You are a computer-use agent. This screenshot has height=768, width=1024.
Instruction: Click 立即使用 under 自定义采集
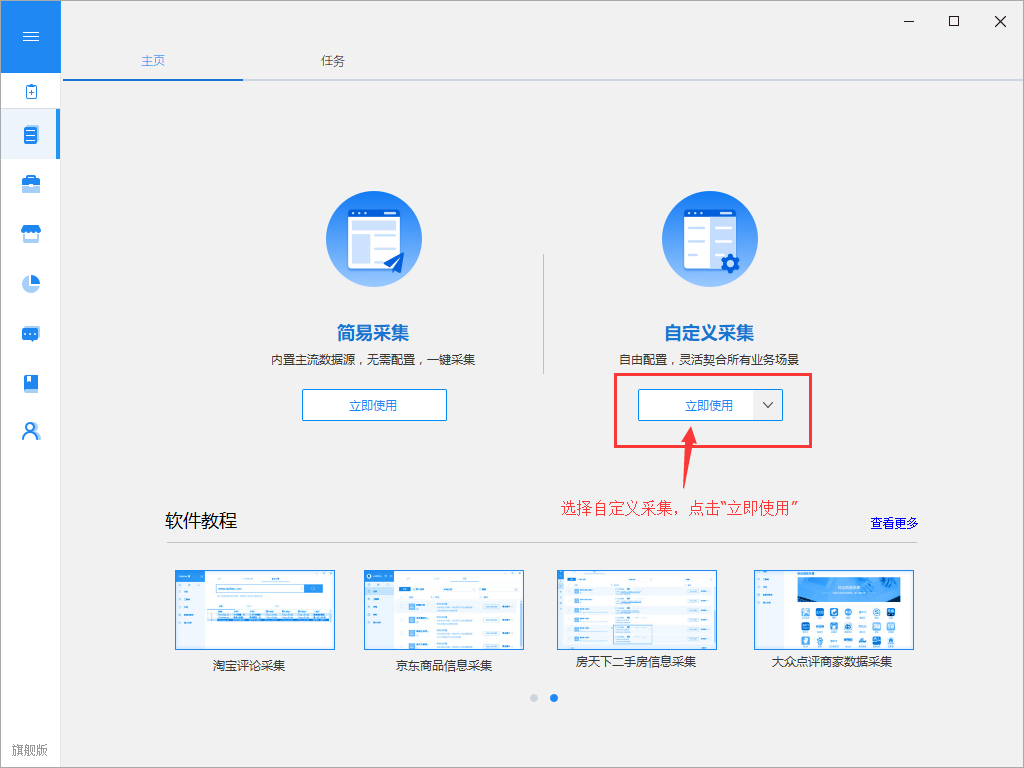tap(696, 405)
